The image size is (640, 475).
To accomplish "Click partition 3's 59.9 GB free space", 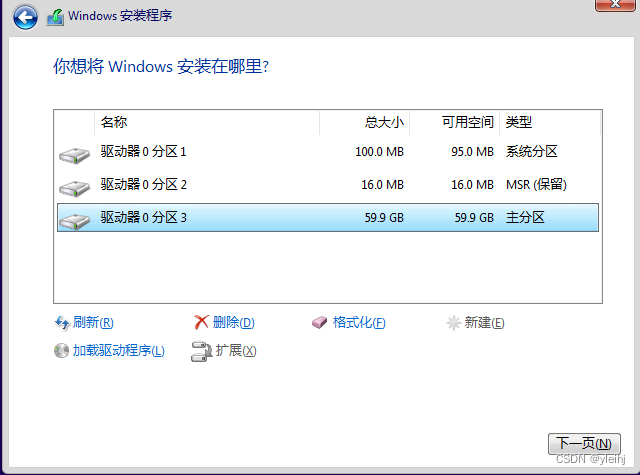I will [x=474, y=218].
